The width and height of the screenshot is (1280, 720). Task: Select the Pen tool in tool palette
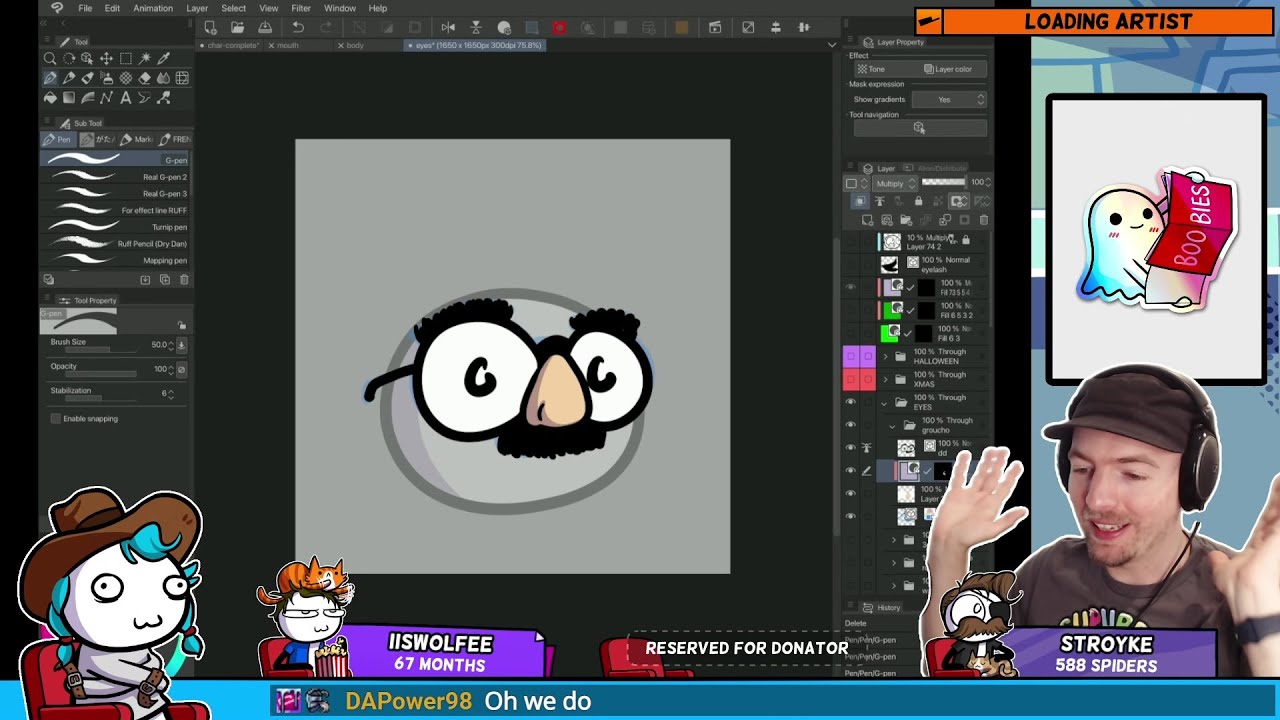coord(50,78)
